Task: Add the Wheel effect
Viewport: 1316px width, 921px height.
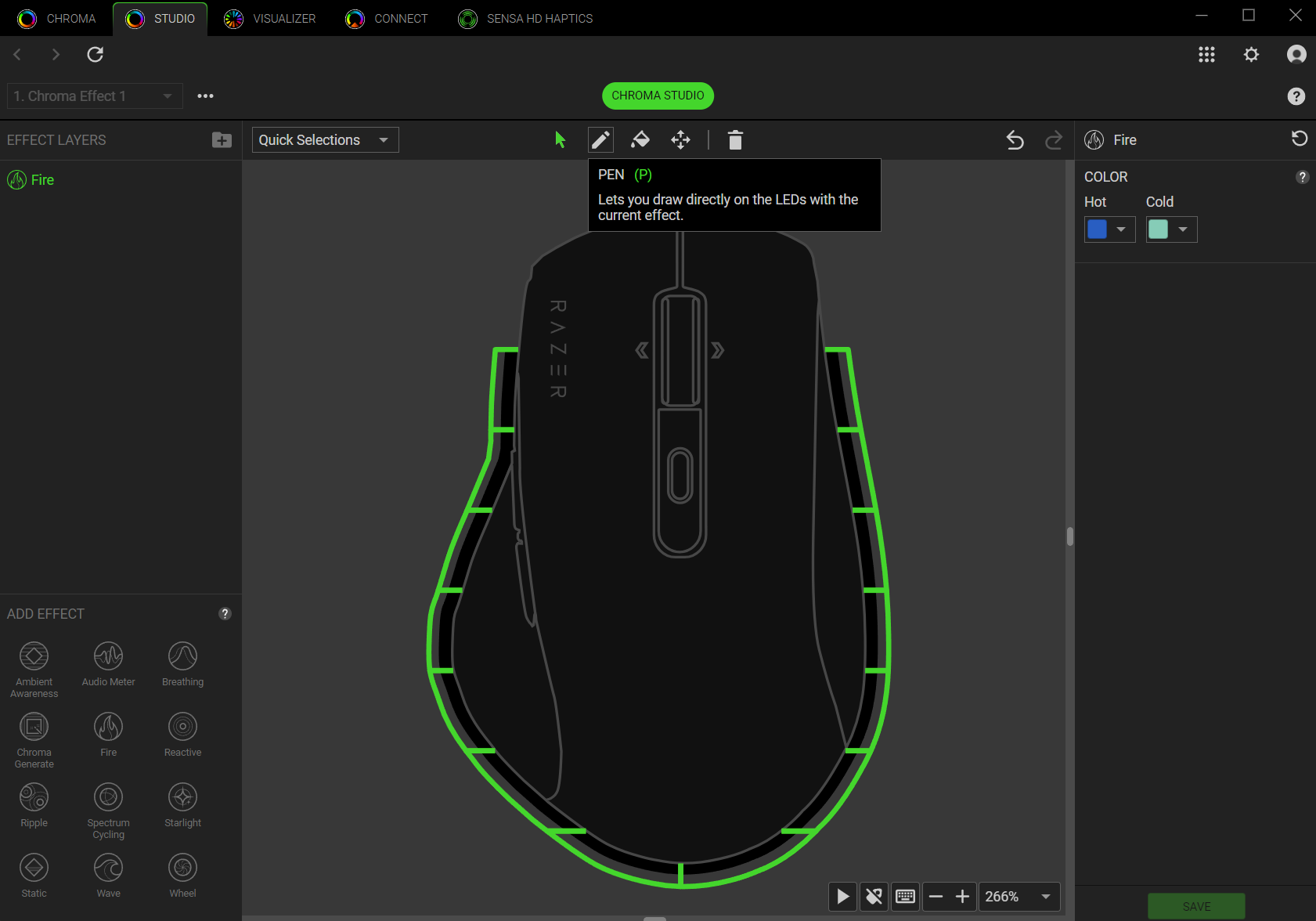Action: pos(182,876)
